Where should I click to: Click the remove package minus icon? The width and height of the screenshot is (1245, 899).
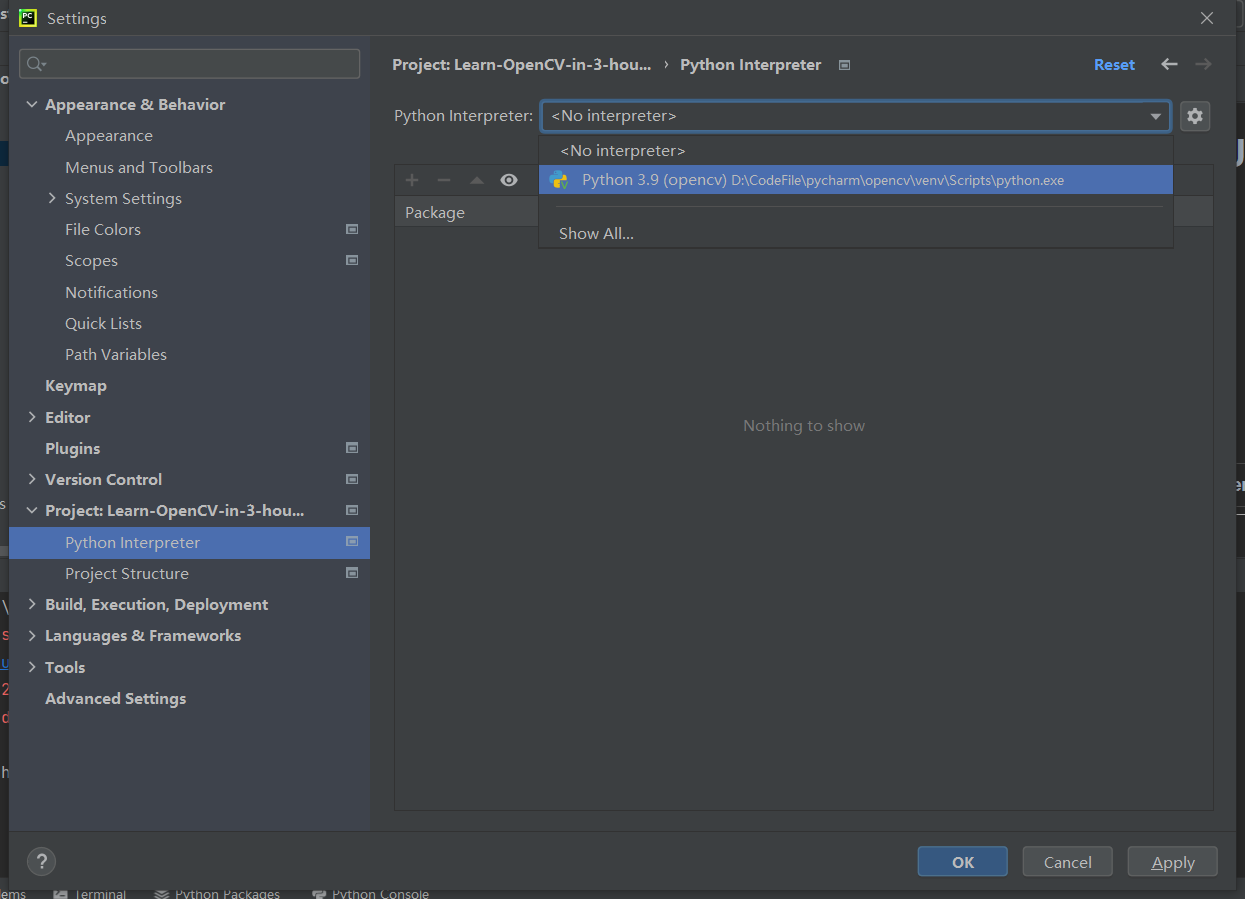444,180
